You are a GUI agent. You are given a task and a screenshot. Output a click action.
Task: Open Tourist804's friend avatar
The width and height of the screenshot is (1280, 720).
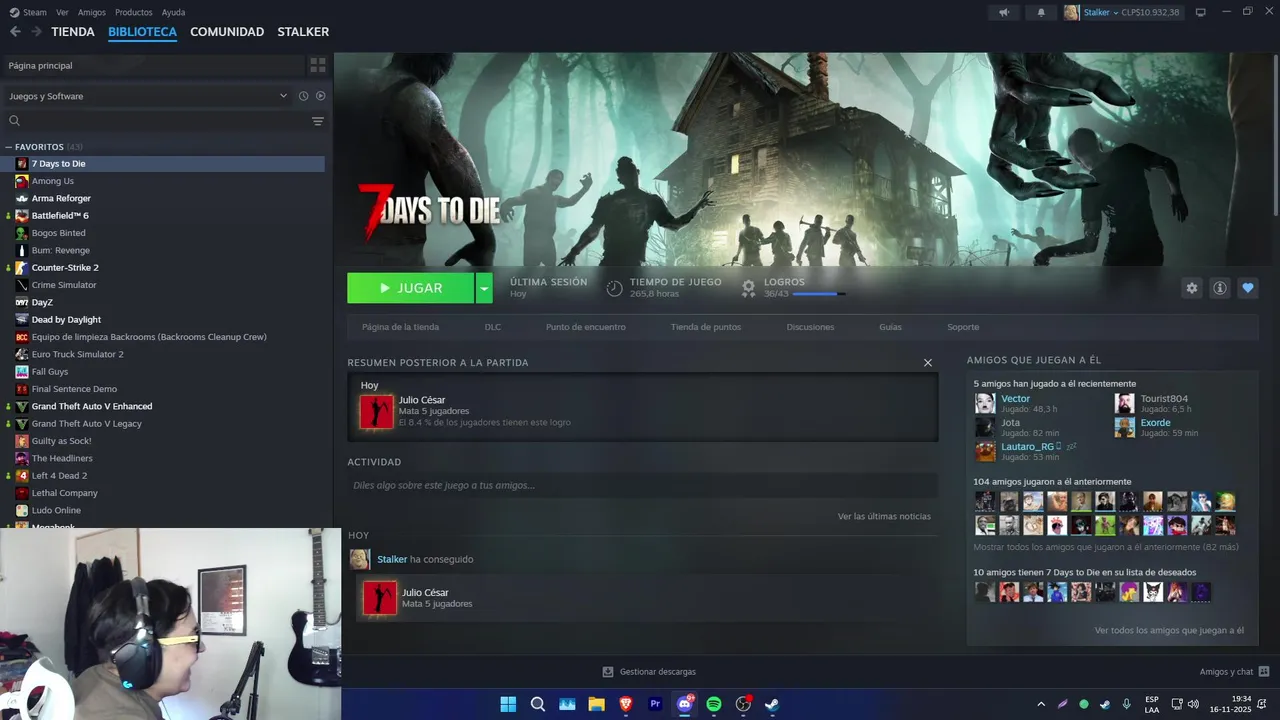tap(1125, 403)
